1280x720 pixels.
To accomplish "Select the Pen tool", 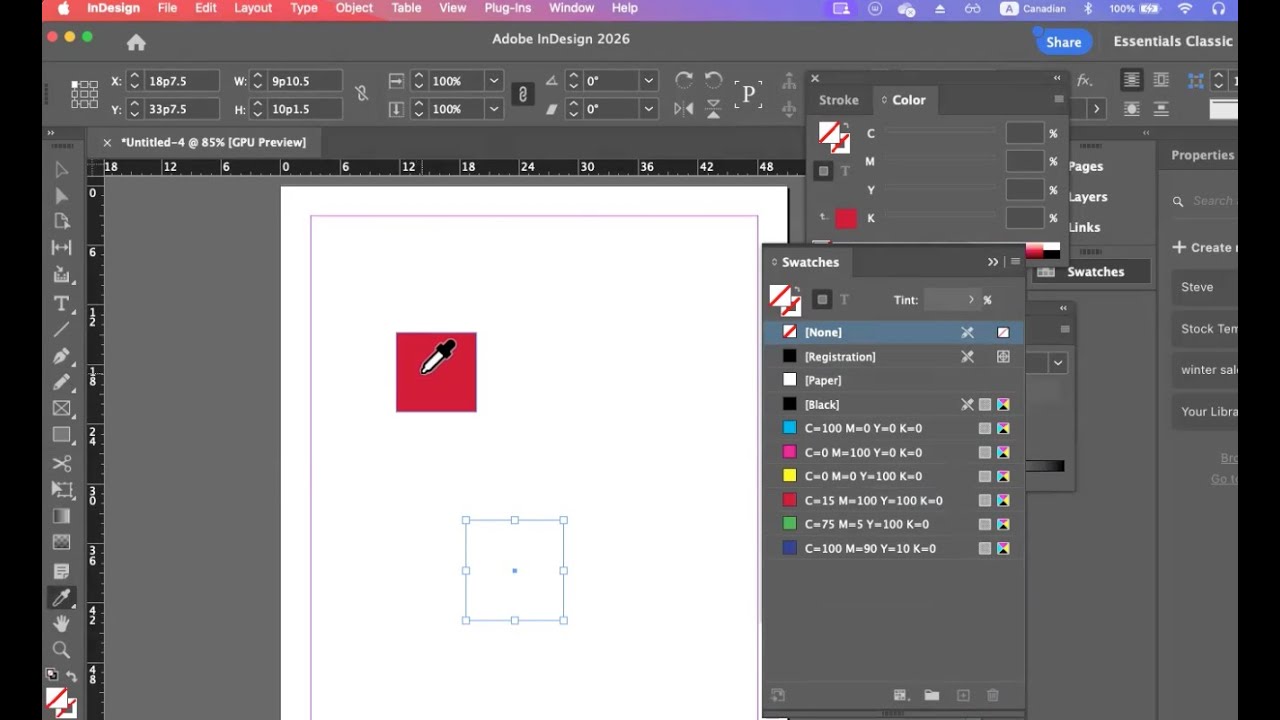I will [62, 356].
